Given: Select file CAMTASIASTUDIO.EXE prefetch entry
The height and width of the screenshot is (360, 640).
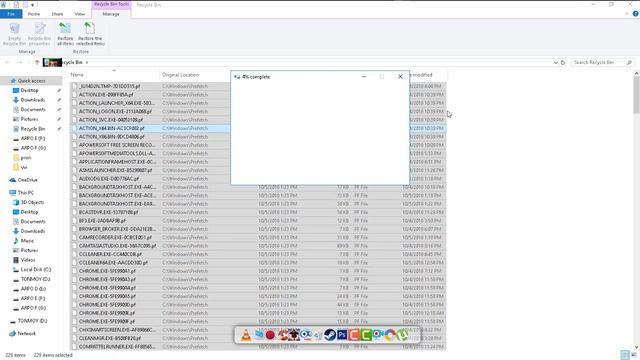Looking at the screenshot, I should click(x=117, y=246).
